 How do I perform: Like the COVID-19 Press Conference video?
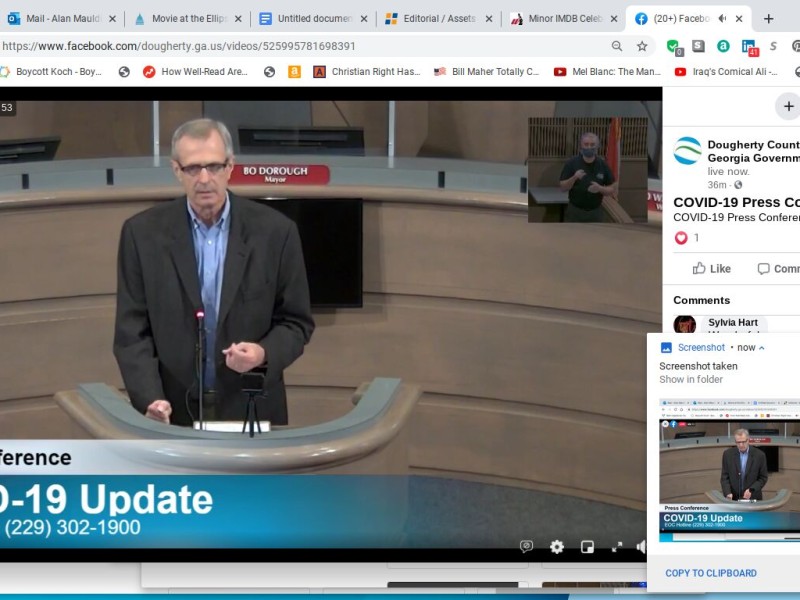pos(712,269)
